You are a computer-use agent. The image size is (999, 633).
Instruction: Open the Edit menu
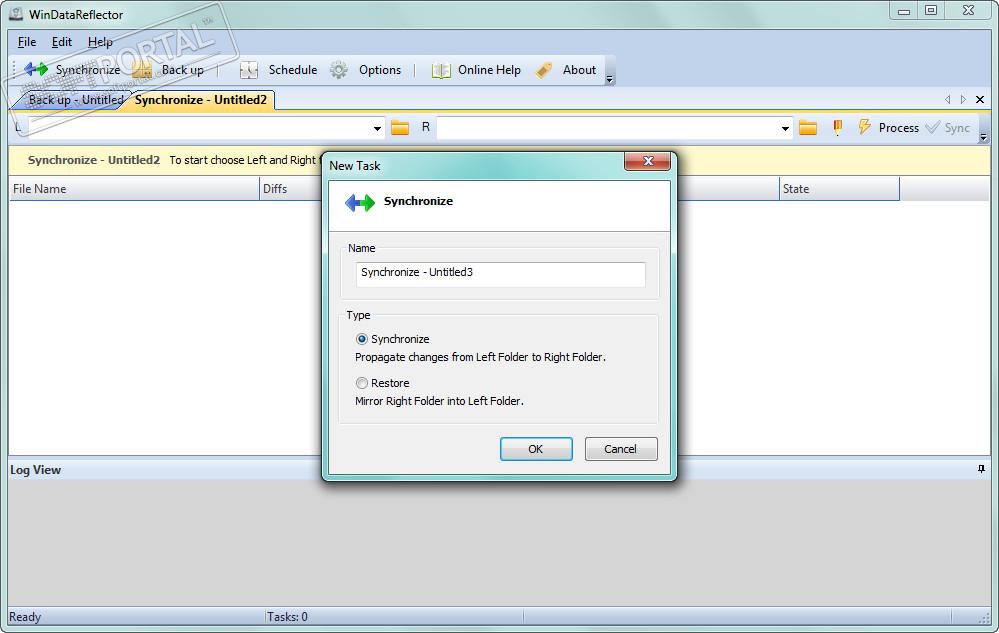62,42
